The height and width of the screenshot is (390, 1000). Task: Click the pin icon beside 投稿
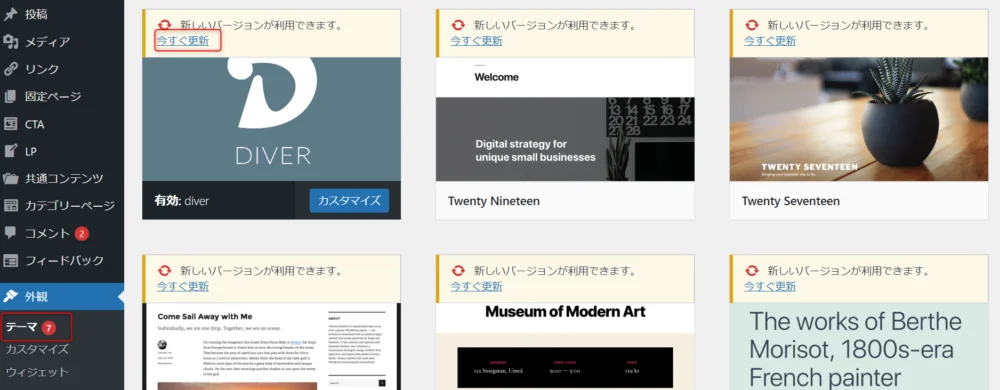[x=10, y=15]
